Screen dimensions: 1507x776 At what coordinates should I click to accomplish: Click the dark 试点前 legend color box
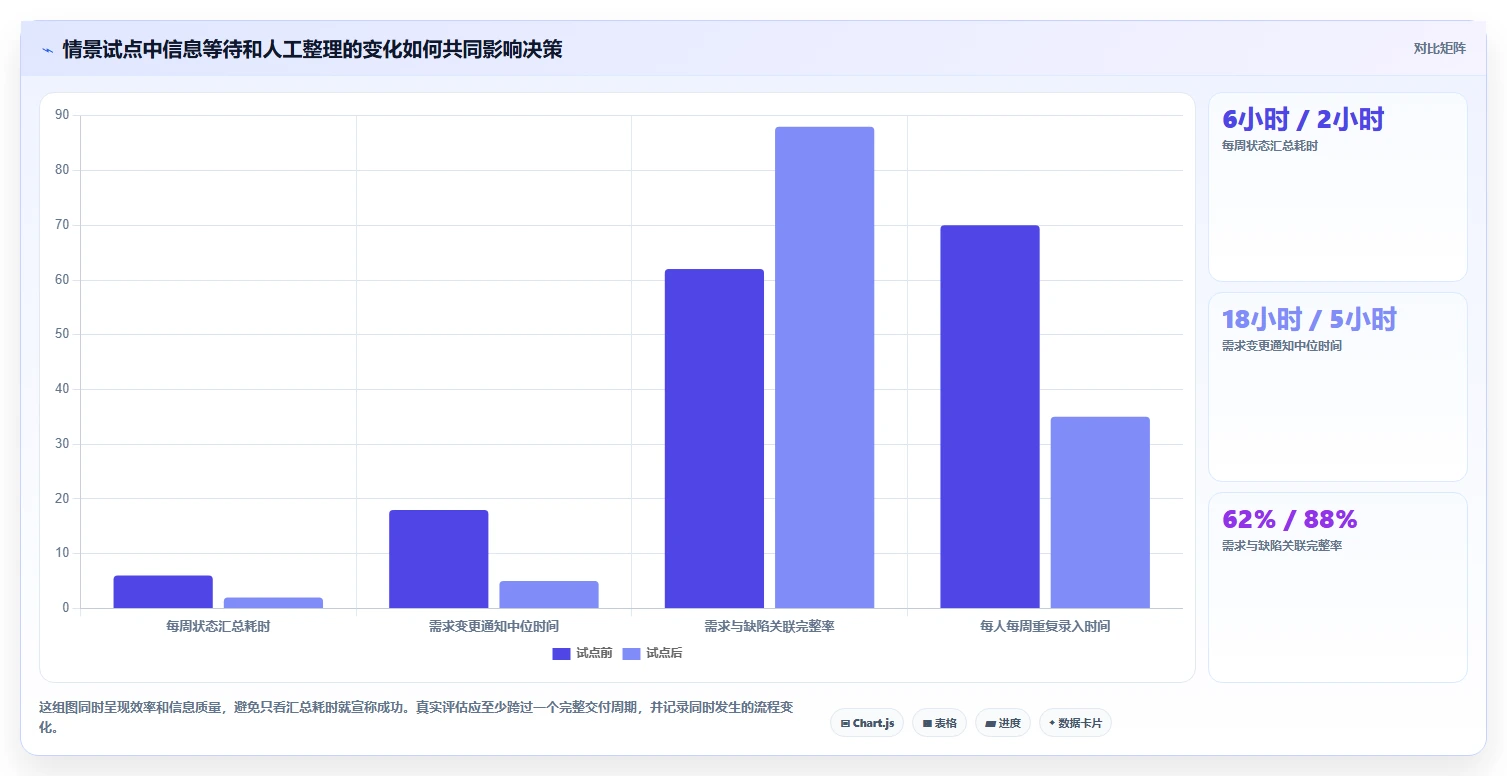[561, 653]
